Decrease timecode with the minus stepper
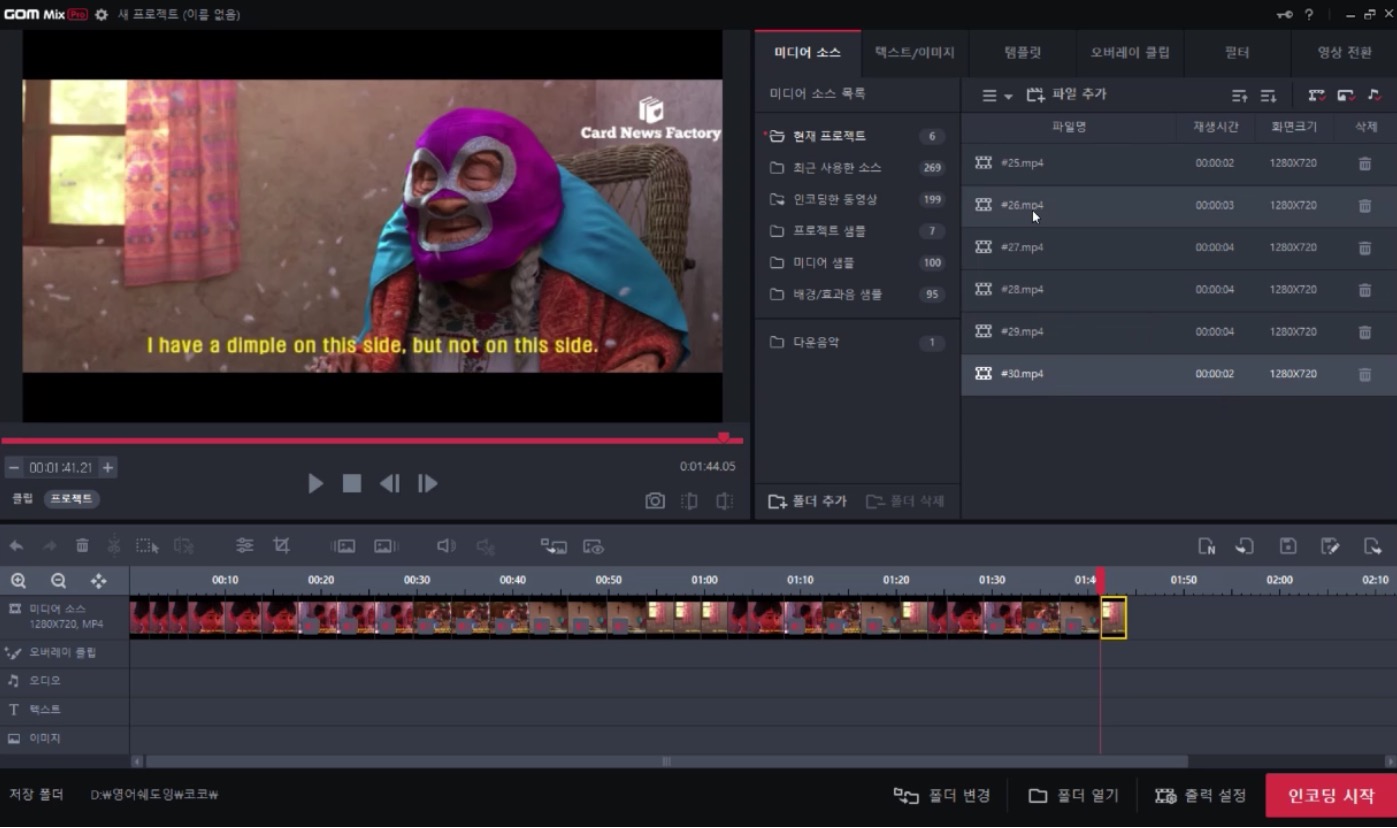Viewport: 1397px width, 828px height. pyautogui.click(x=13, y=467)
